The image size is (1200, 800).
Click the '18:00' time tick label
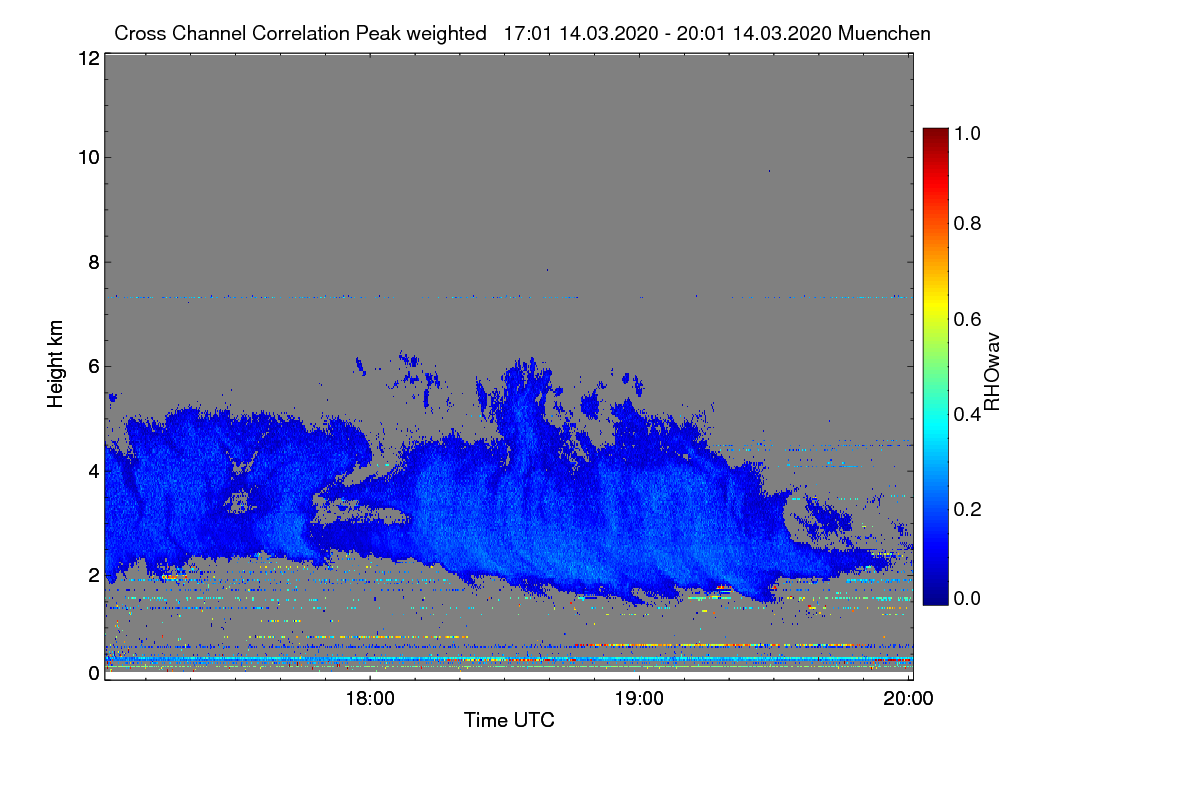click(369, 698)
